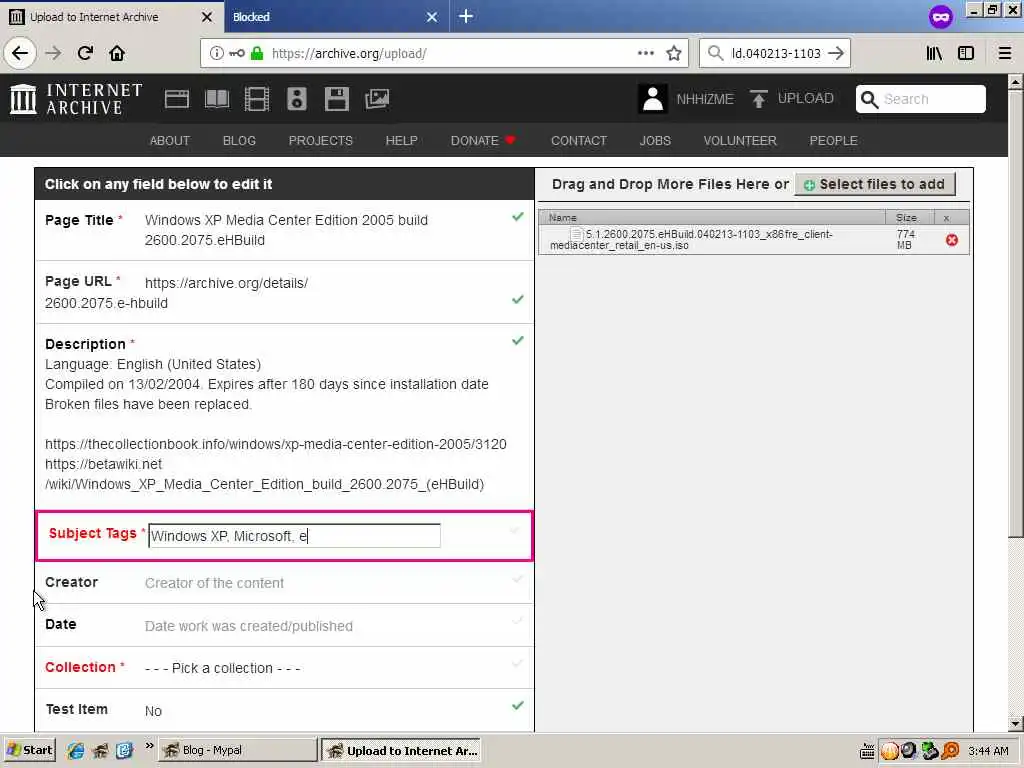Switch to Blog - Mypal taskbar window
Viewport: 1024px width, 768px height.
click(x=237, y=750)
